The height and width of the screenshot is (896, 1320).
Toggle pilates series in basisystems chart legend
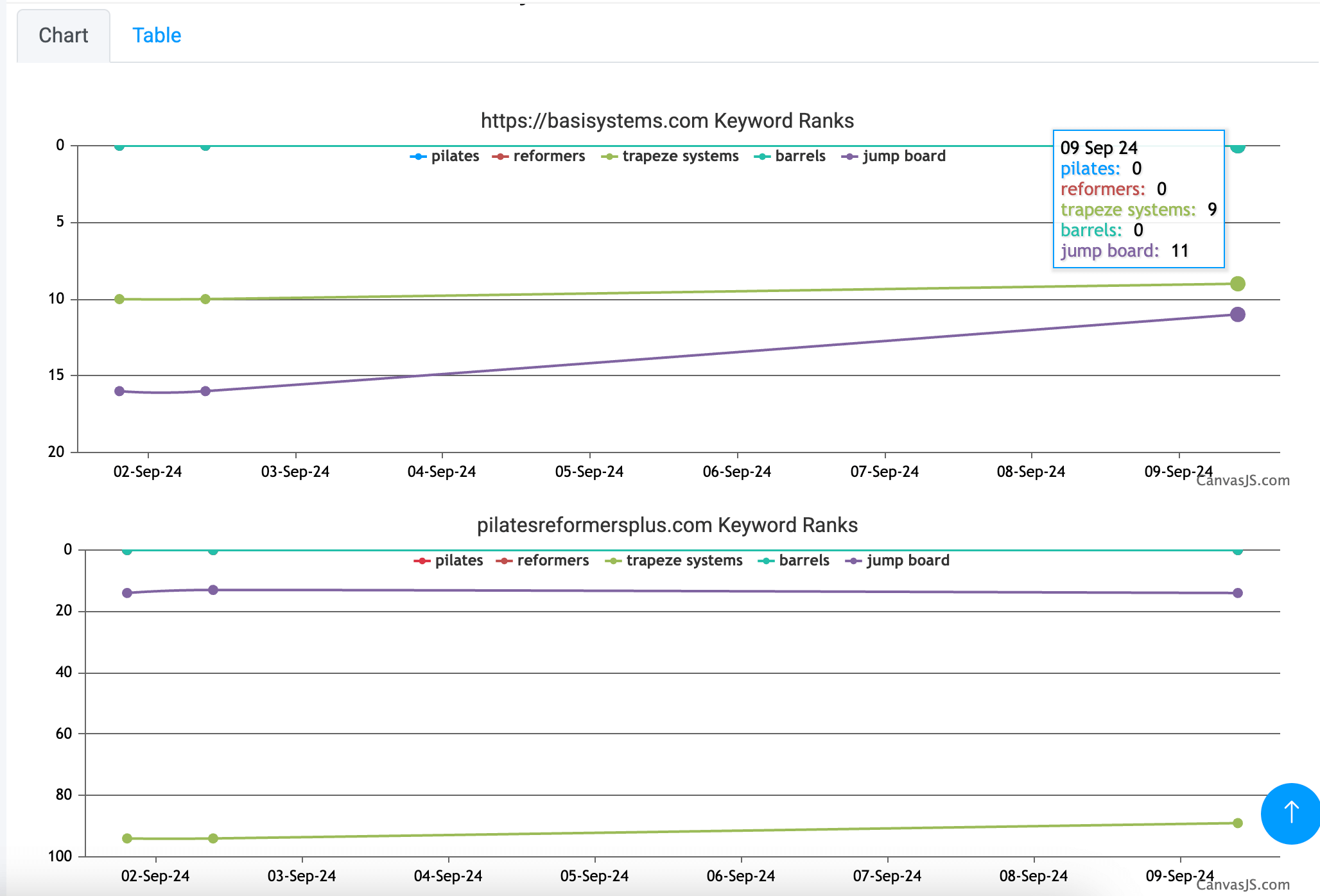[454, 156]
